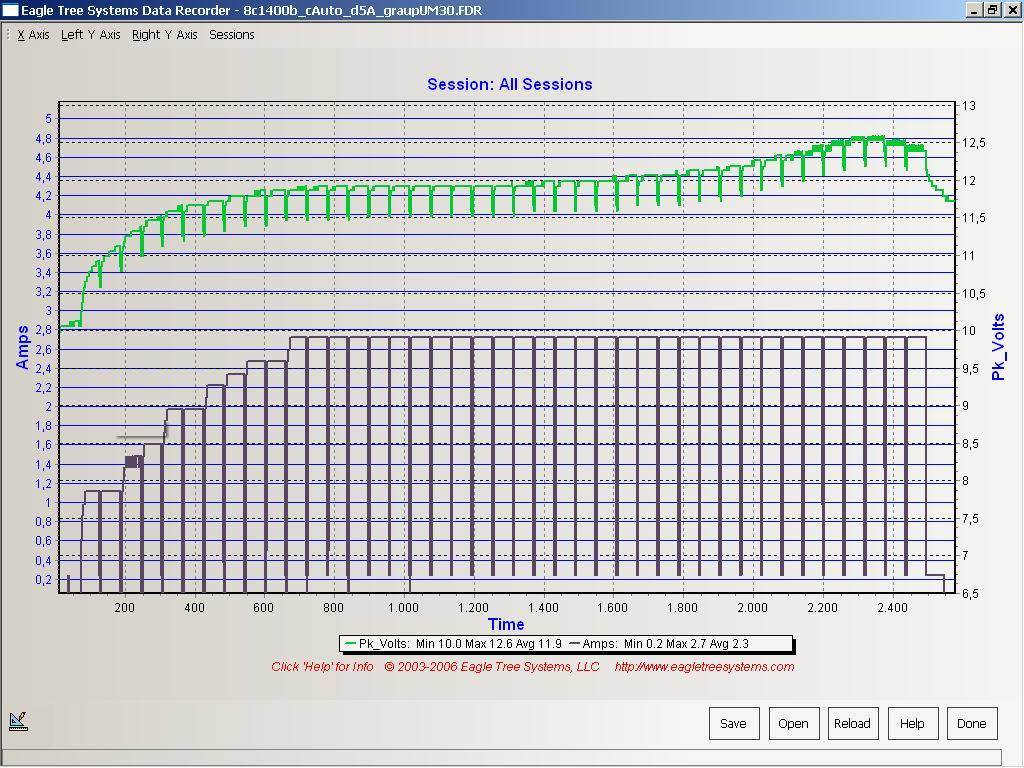
Task: Open Help for chart info
Action: click(912, 723)
